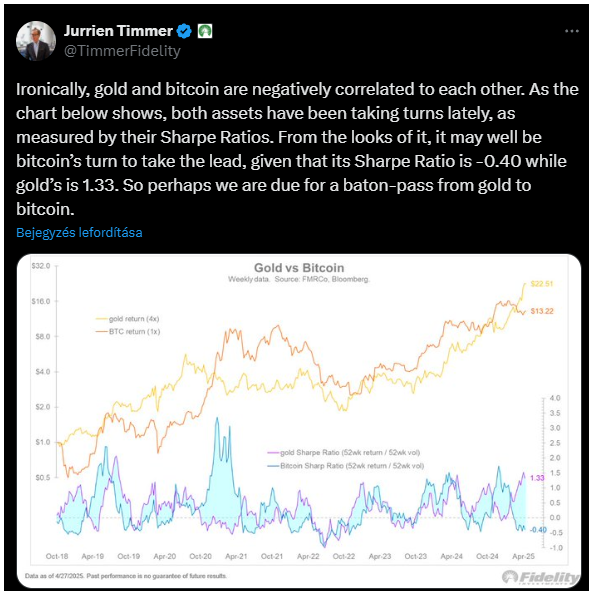Click the Bejegyzés lefordítása translate link
The width and height of the screenshot is (593, 595).
[79, 232]
